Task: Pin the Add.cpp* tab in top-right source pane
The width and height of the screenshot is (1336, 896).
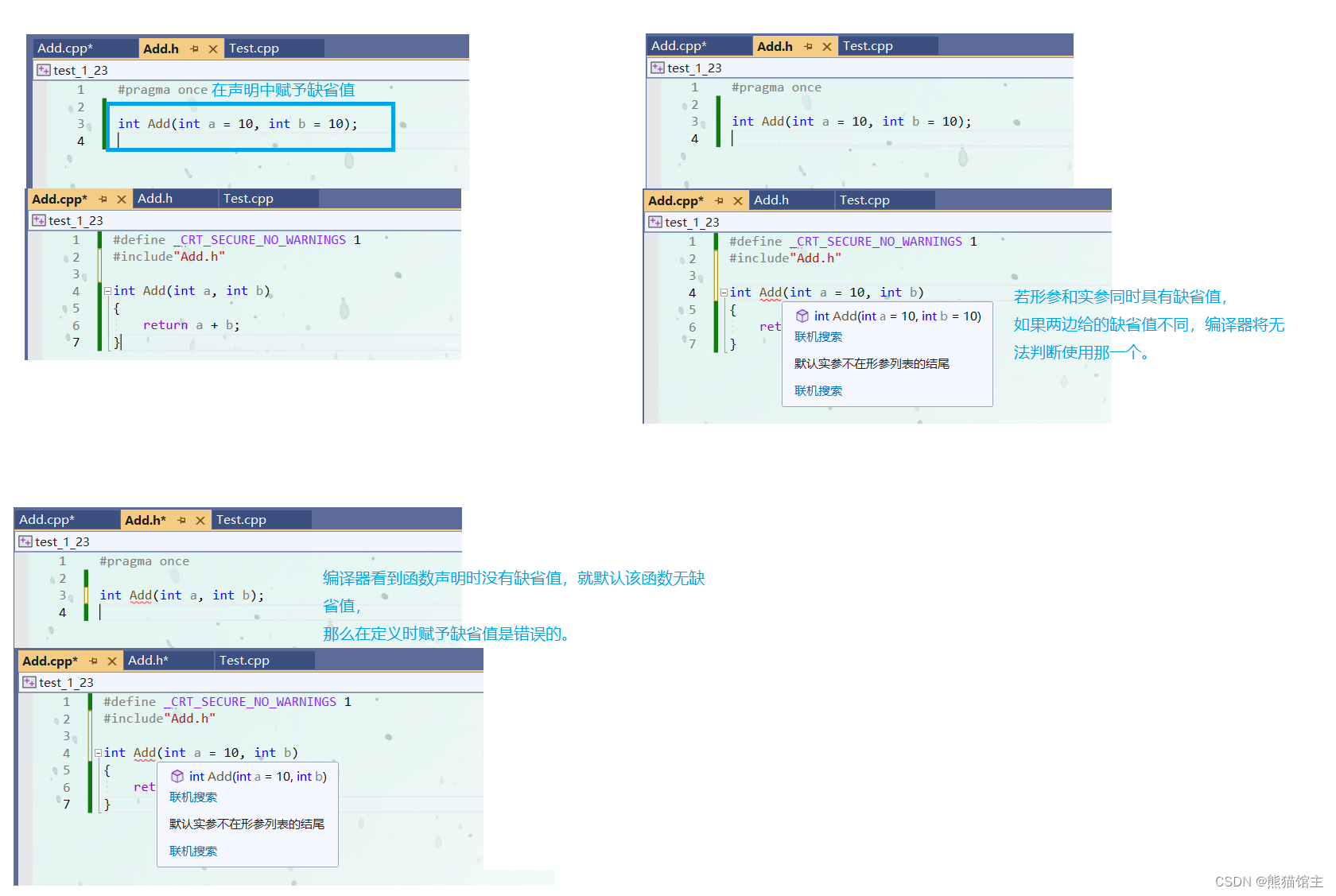Action: [x=719, y=201]
